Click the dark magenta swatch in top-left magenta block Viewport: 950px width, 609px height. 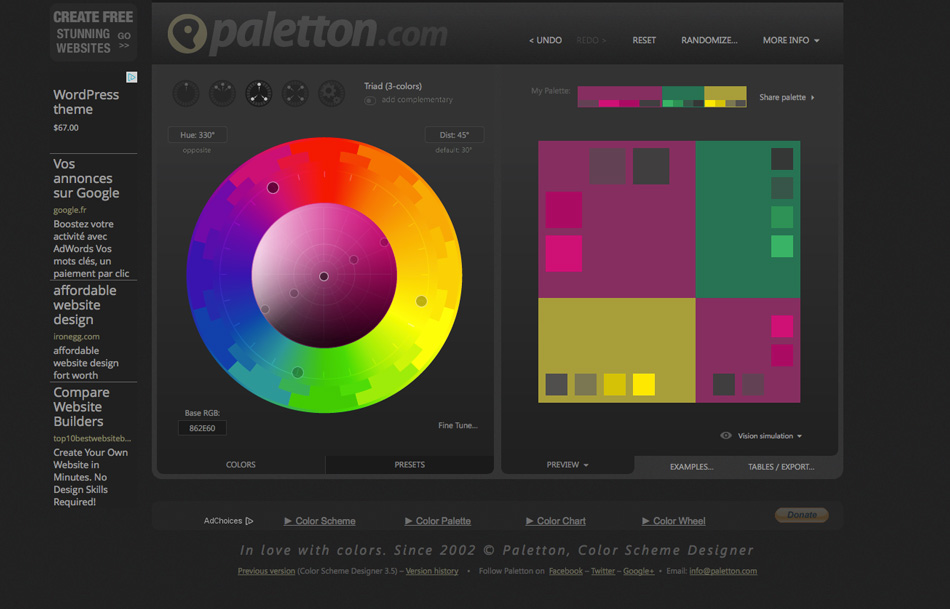coord(564,210)
